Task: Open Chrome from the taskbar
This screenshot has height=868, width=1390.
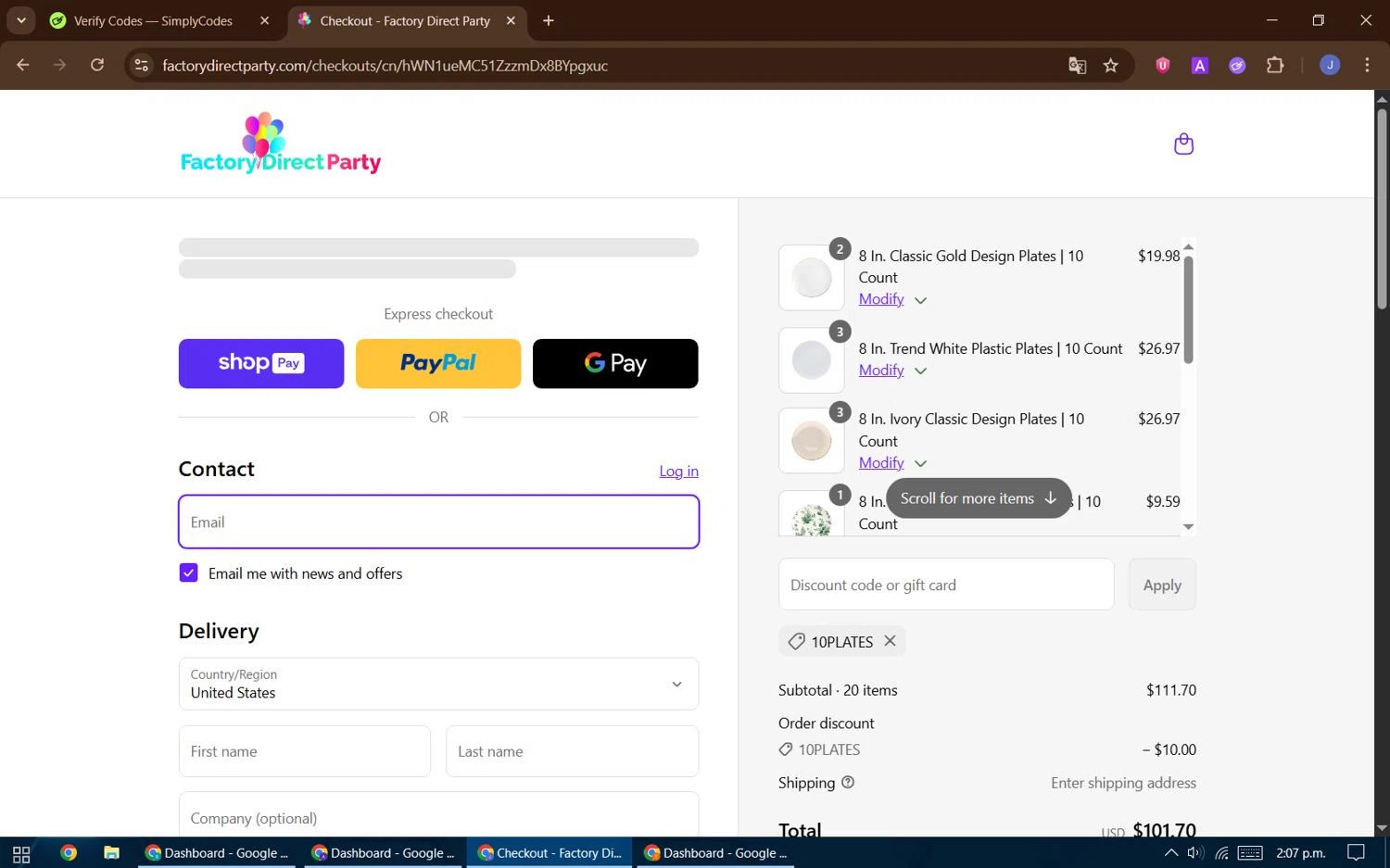Action: [69, 853]
